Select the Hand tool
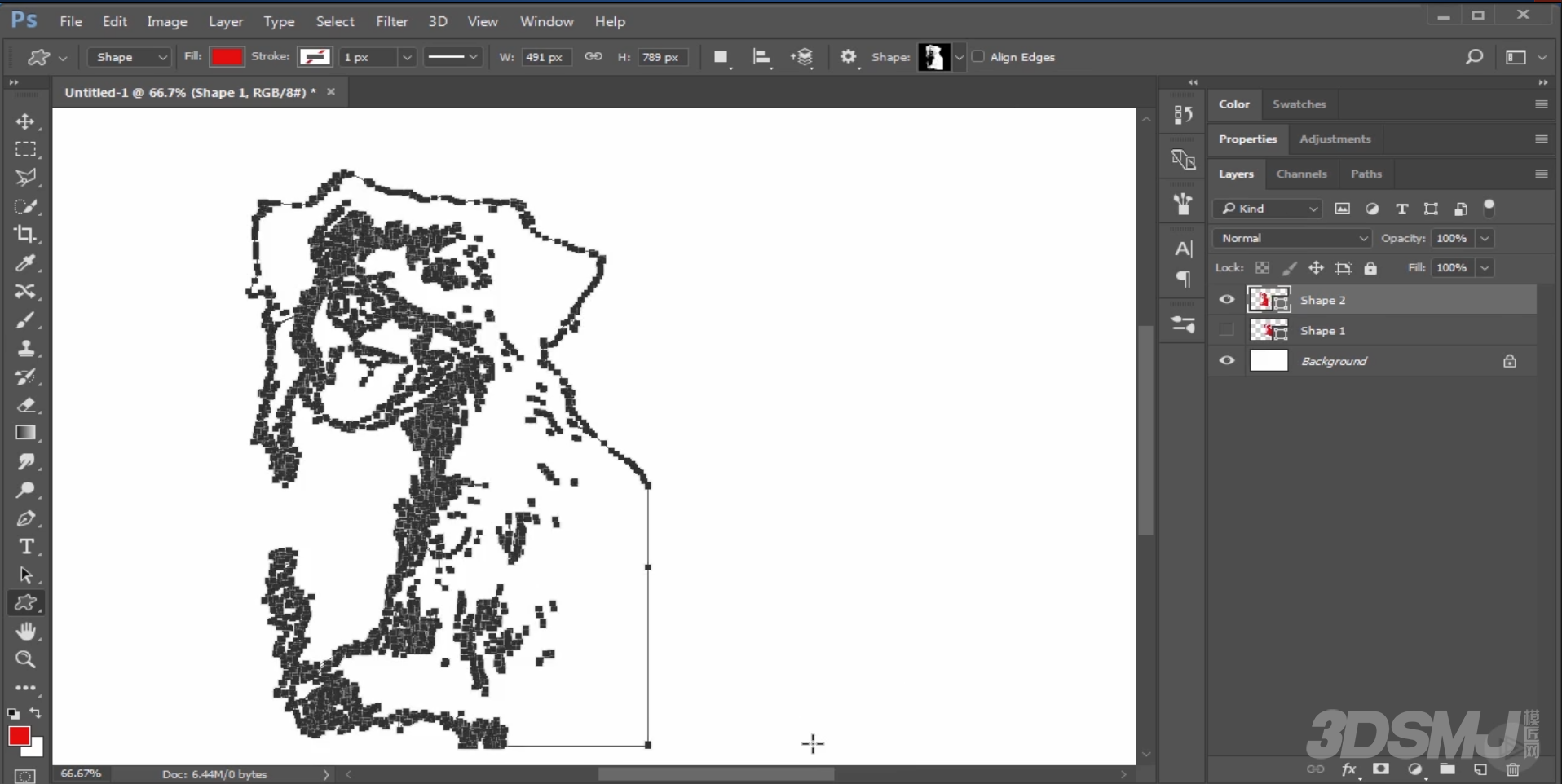 [25, 632]
